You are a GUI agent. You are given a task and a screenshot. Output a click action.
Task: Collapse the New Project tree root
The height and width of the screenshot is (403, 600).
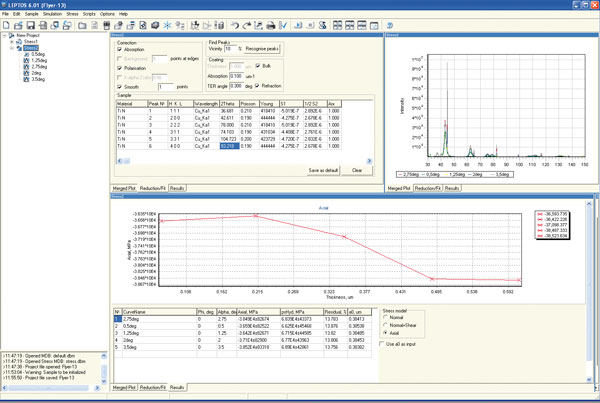[5, 35]
